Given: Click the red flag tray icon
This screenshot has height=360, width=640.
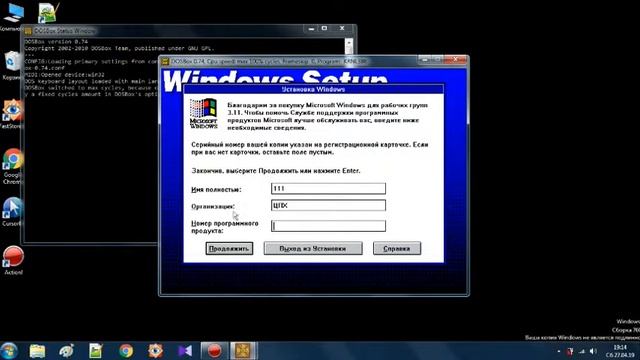Looking at the screenshot, I should 570,351.
